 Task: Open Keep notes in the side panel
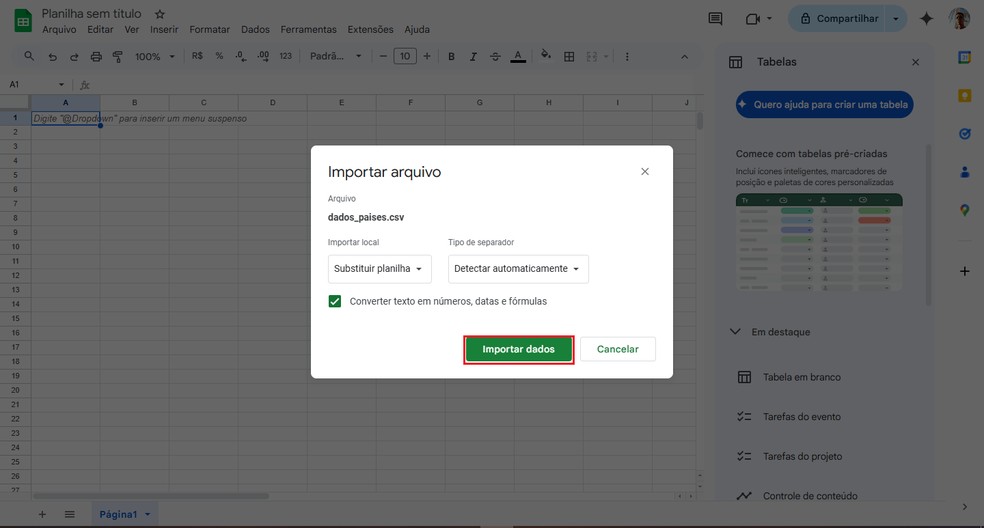[965, 95]
